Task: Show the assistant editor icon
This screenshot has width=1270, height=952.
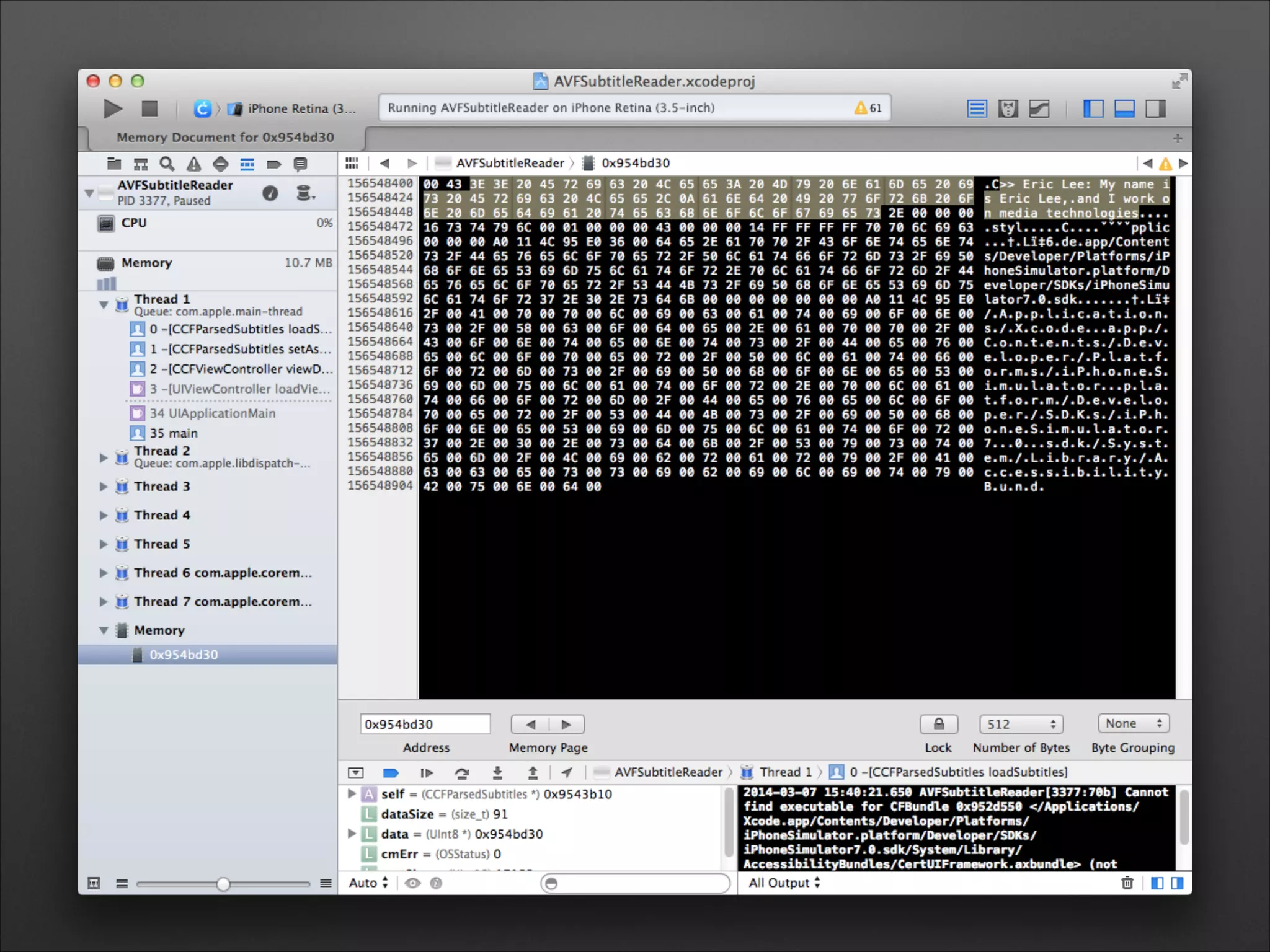Action: pyautogui.click(x=1008, y=109)
